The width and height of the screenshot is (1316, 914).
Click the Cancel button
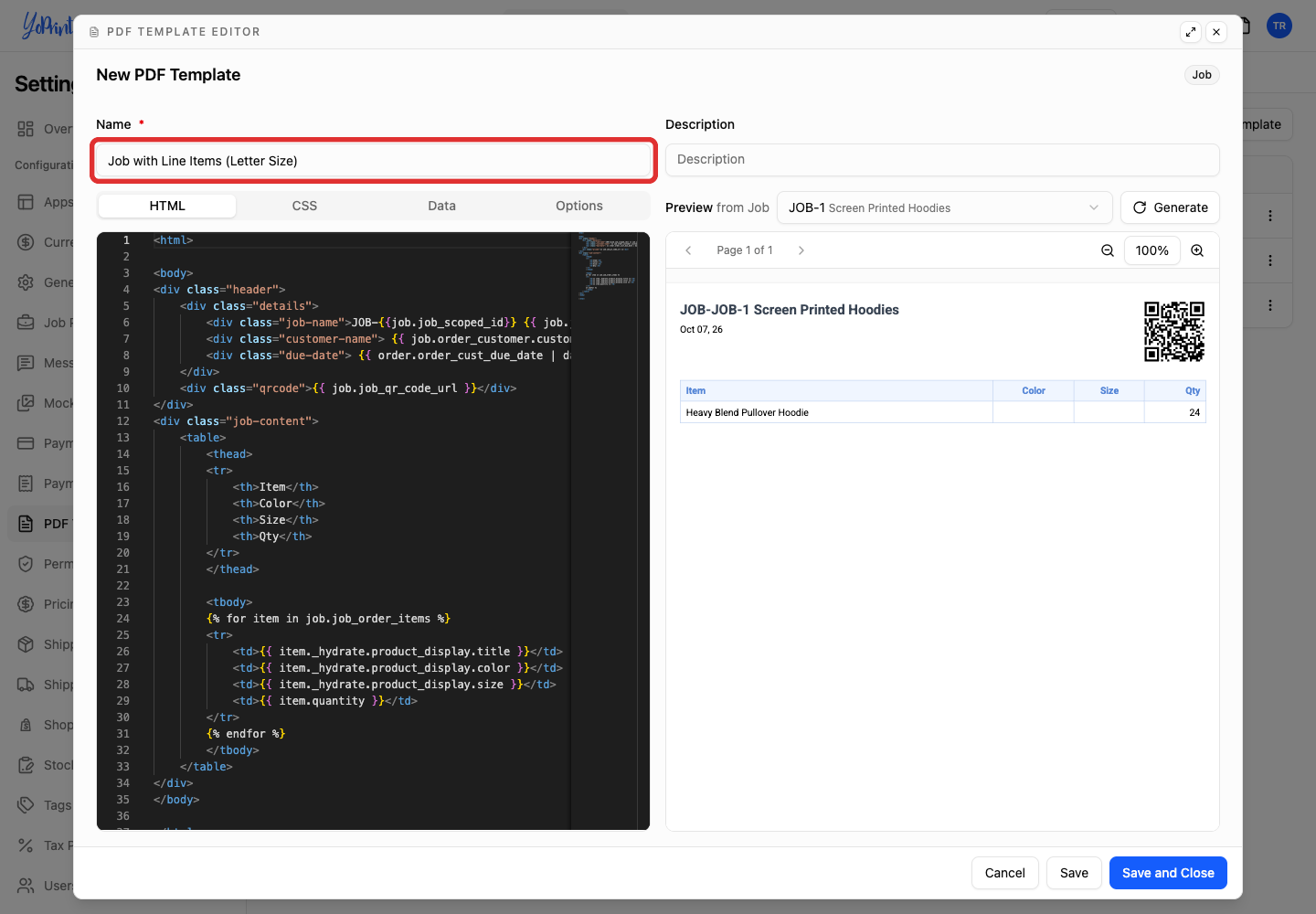tap(1005, 873)
